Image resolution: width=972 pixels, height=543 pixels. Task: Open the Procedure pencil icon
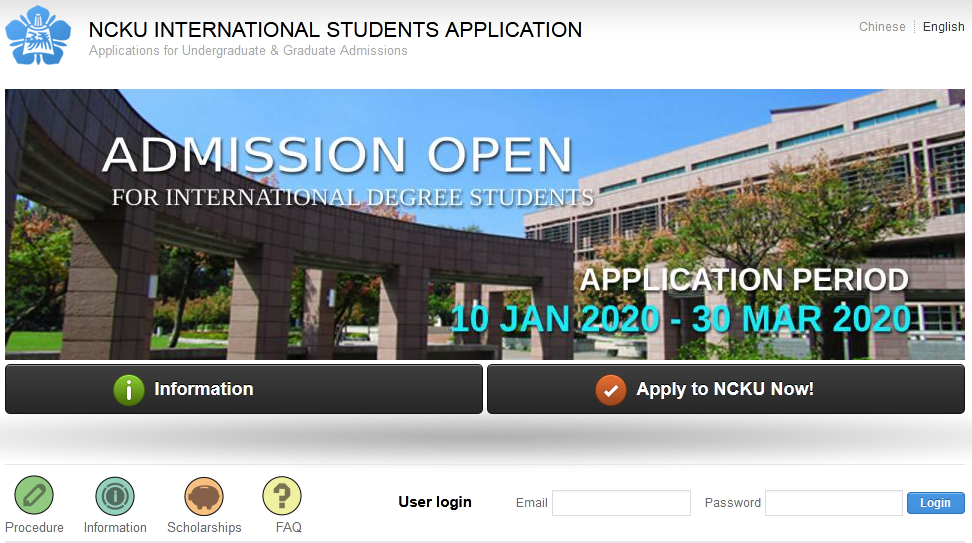(x=34, y=495)
